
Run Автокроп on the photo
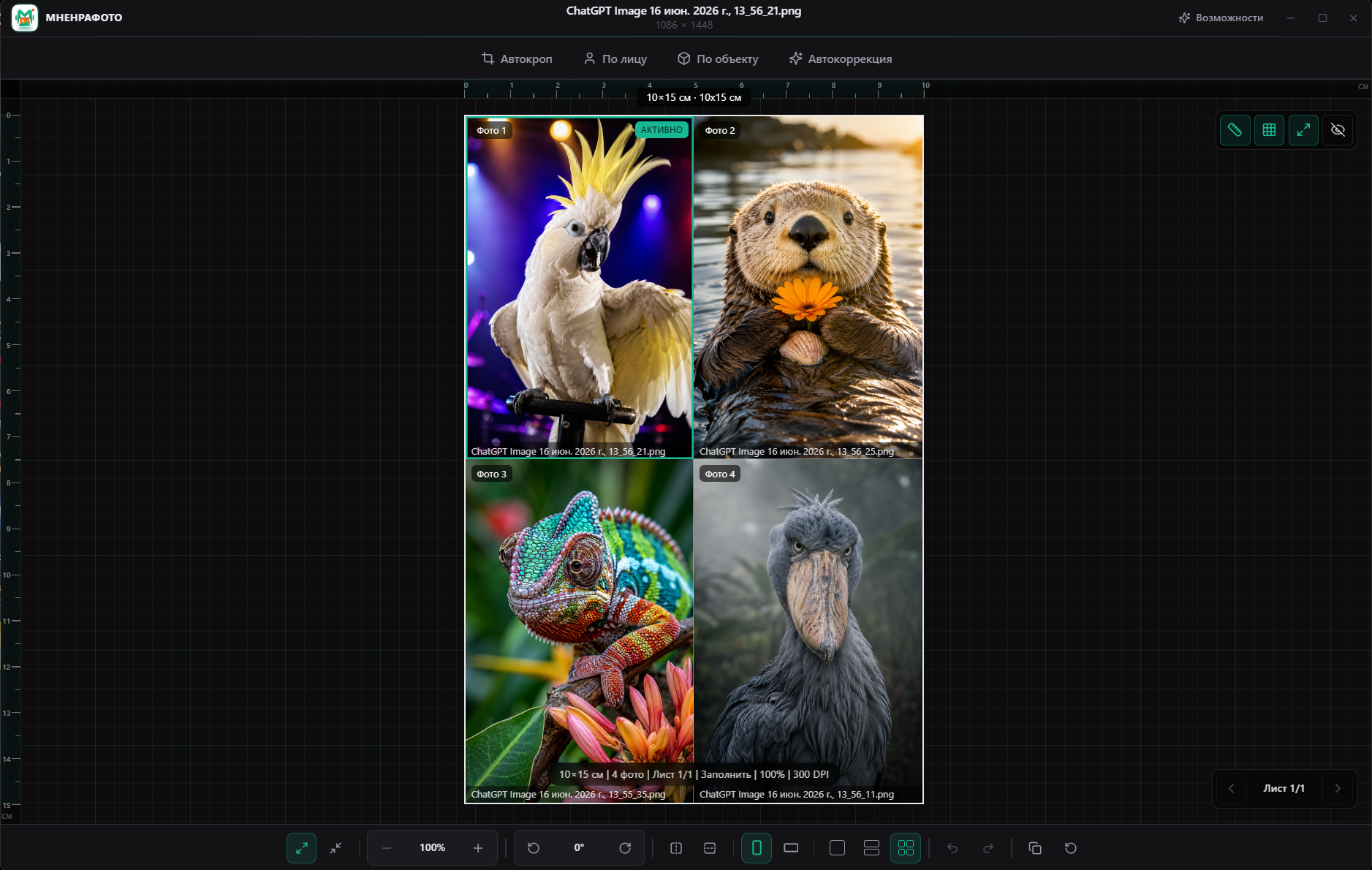(x=517, y=58)
